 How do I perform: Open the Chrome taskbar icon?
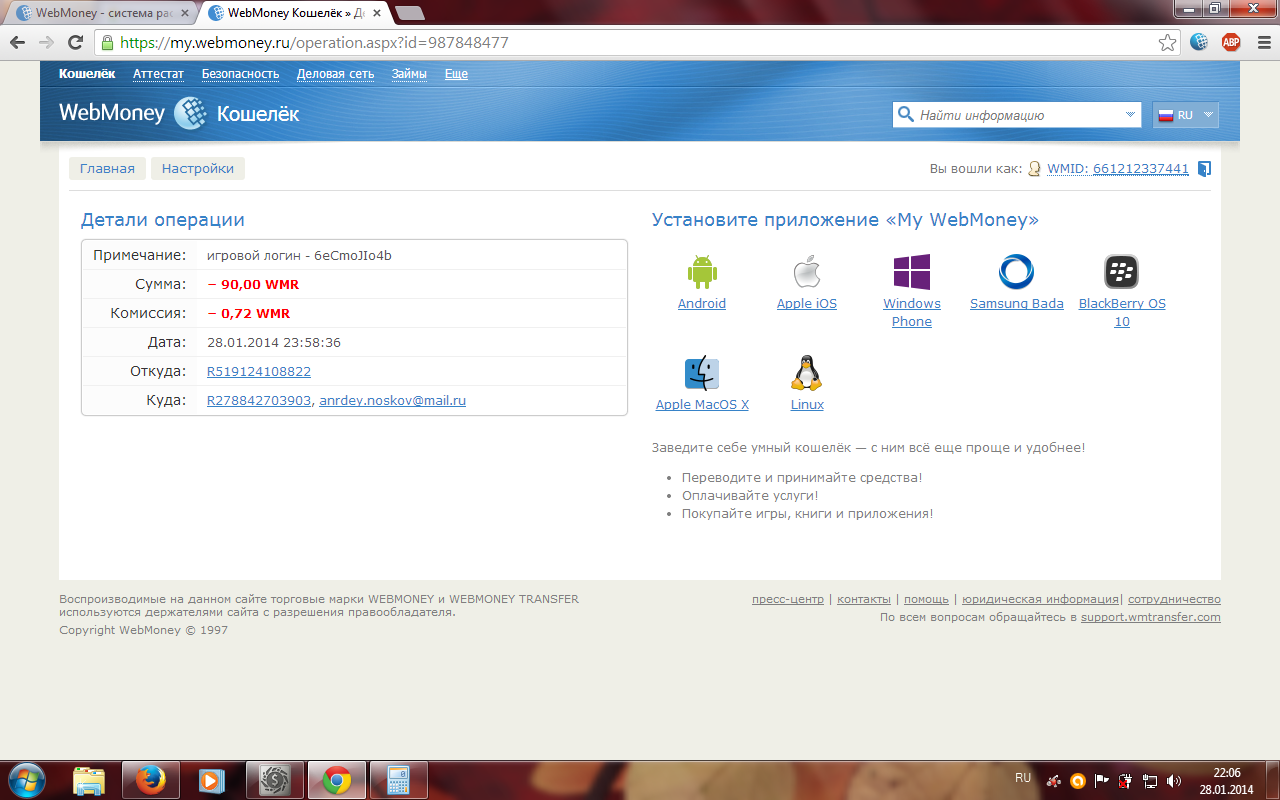point(337,780)
